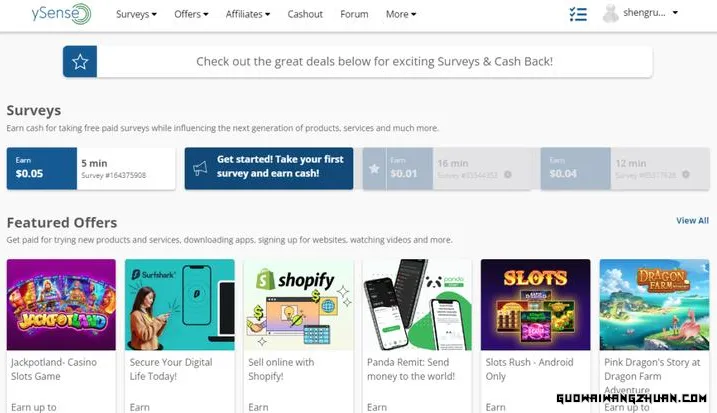Click the gear icon on 12 min survey

[685, 174]
